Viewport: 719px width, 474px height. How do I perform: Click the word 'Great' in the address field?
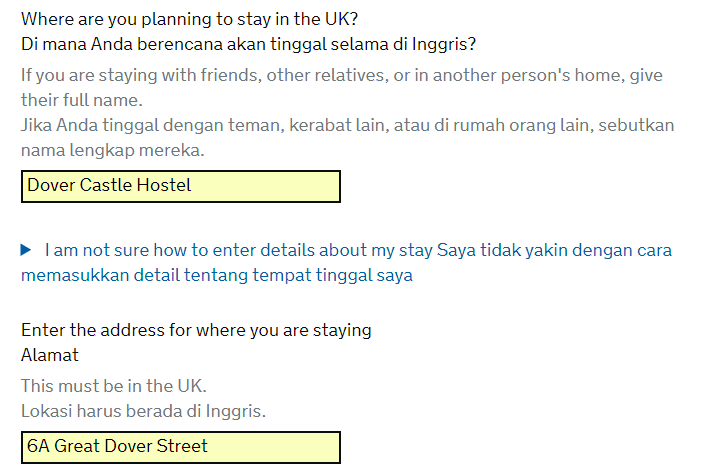click(77, 447)
